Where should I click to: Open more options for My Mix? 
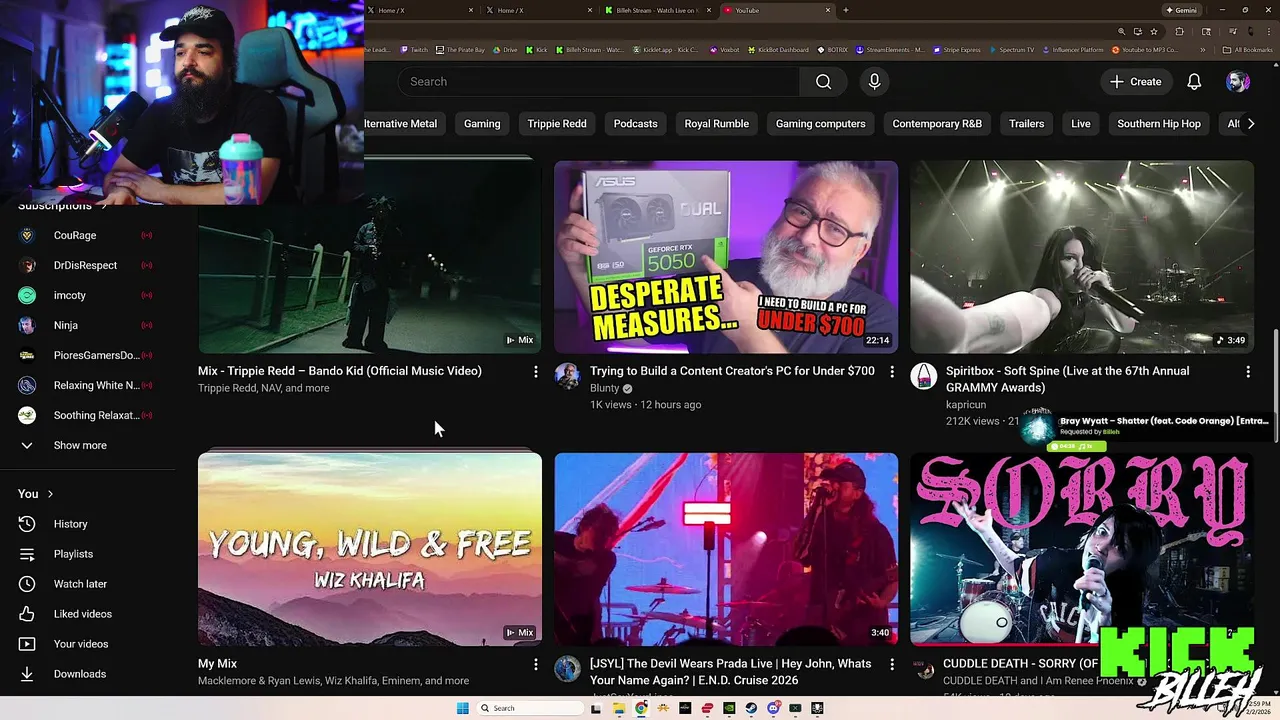click(x=535, y=664)
